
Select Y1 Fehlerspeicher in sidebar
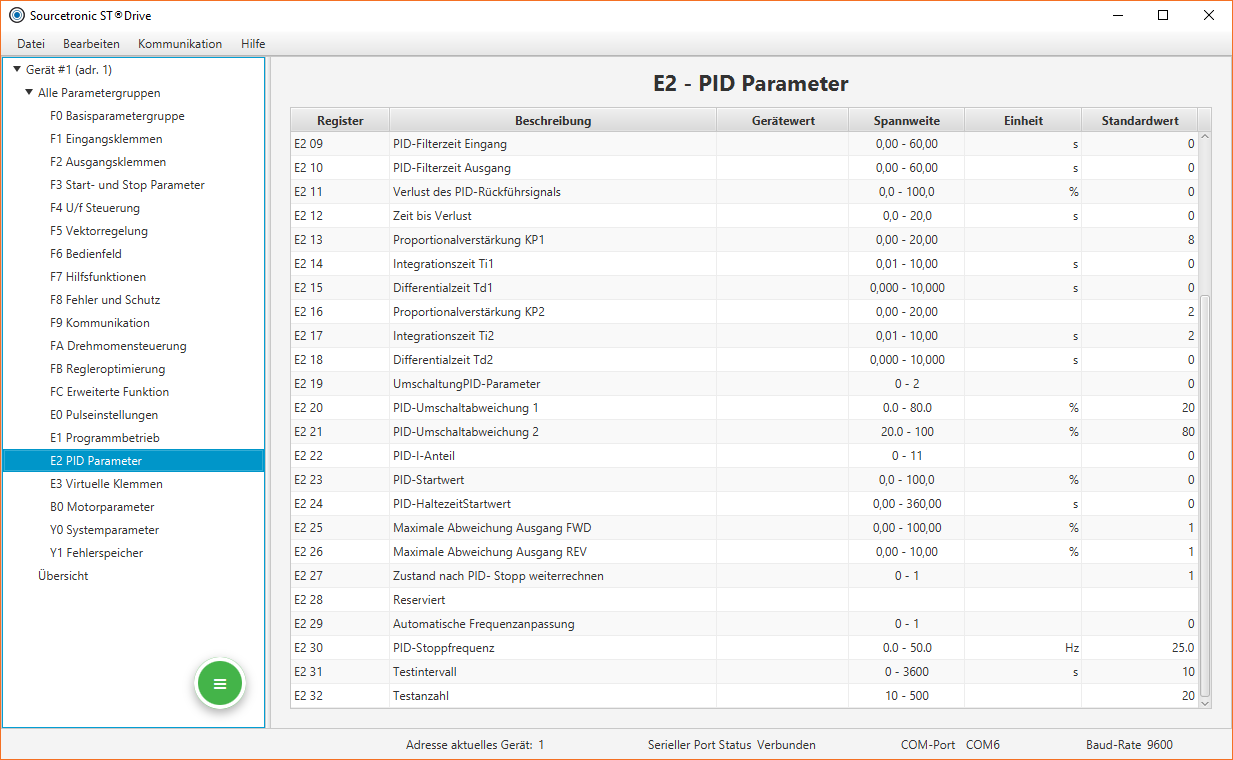click(x=96, y=553)
